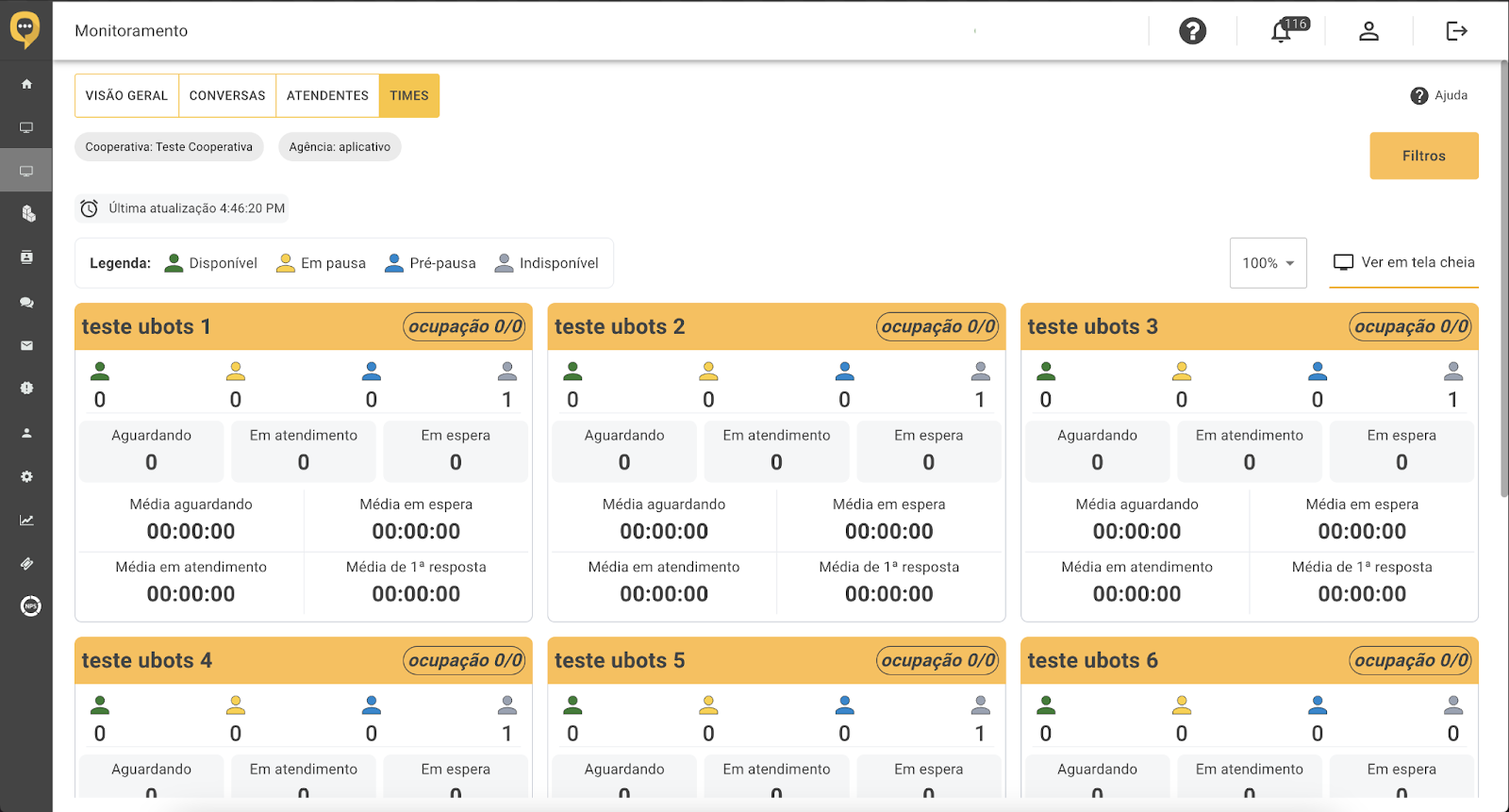This screenshot has height=812, width=1509.
Task: Click Média em espera in teste ubots 2
Action: [888, 520]
